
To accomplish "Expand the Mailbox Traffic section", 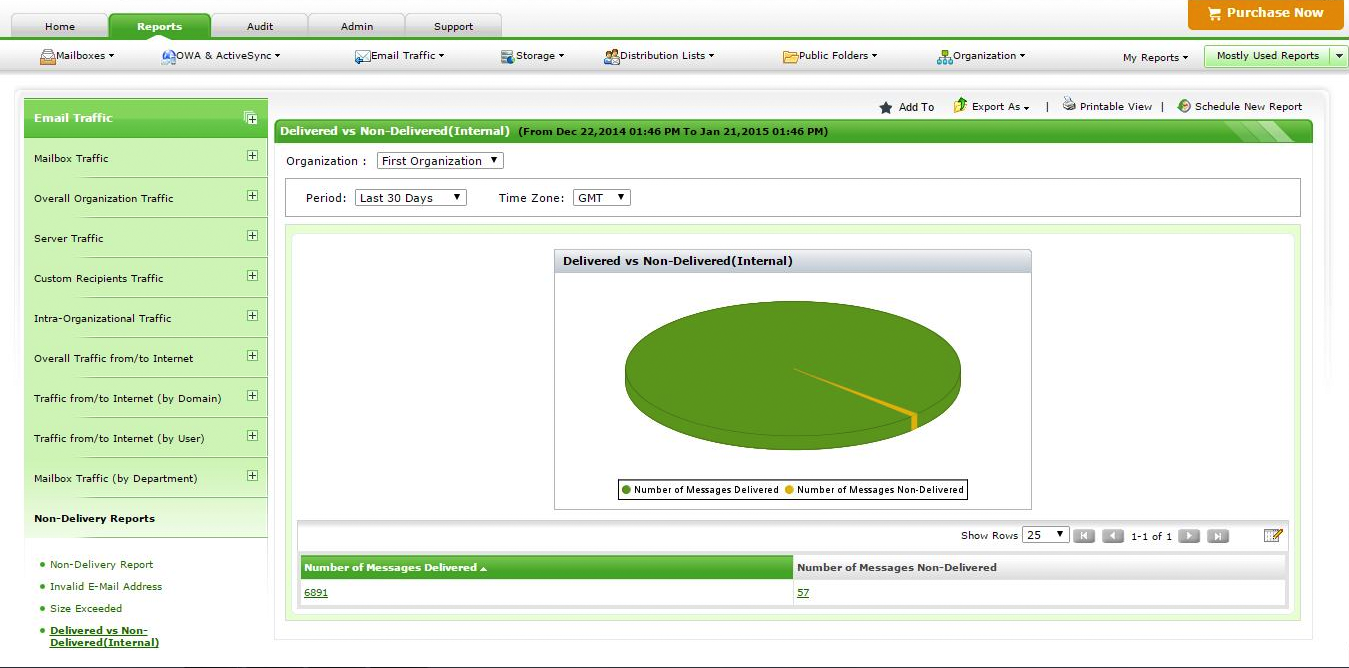I will (252, 156).
